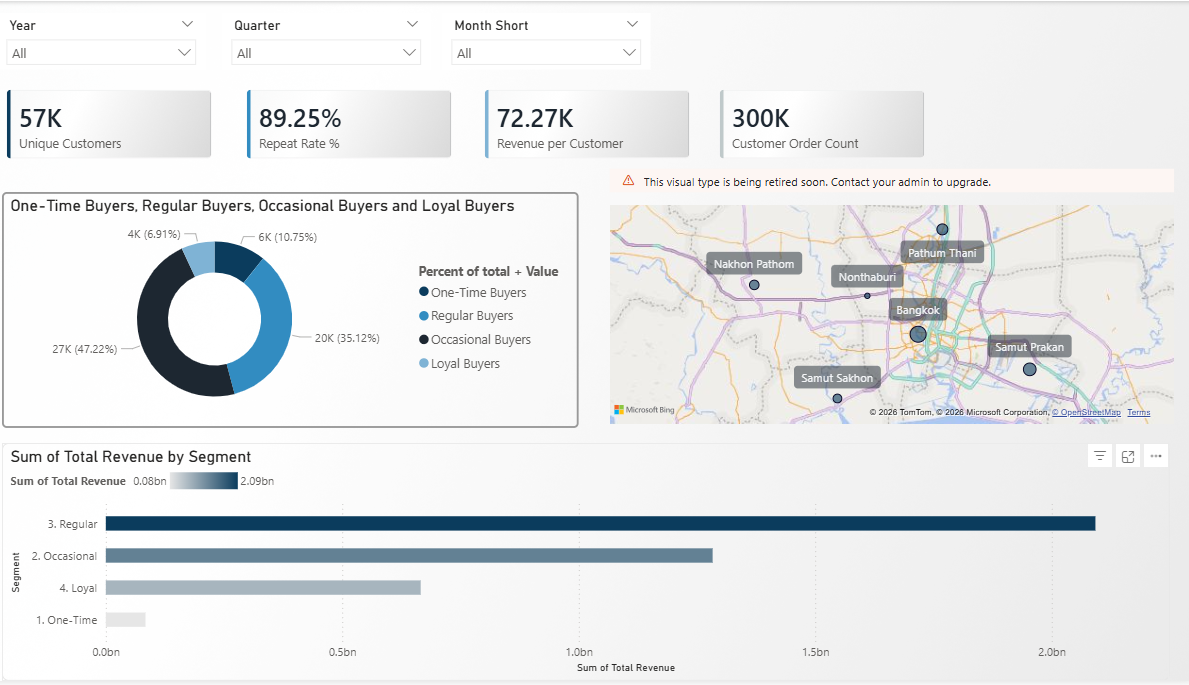Open the Quarter 'All' dropdown
Image resolution: width=1189 pixels, height=685 pixels.
[x=325, y=52]
